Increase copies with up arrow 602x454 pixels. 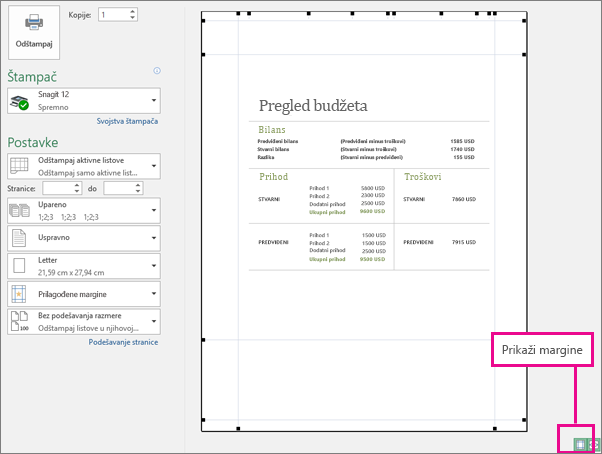[132, 12]
